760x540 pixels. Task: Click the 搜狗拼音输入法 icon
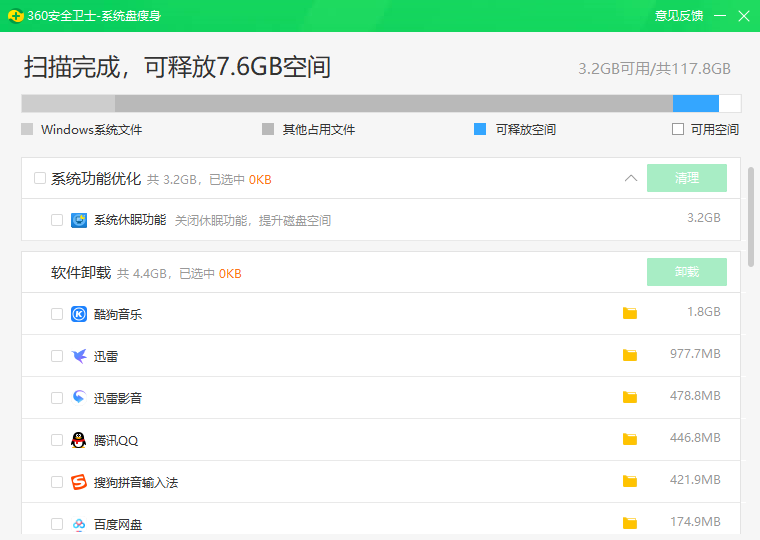(x=79, y=482)
